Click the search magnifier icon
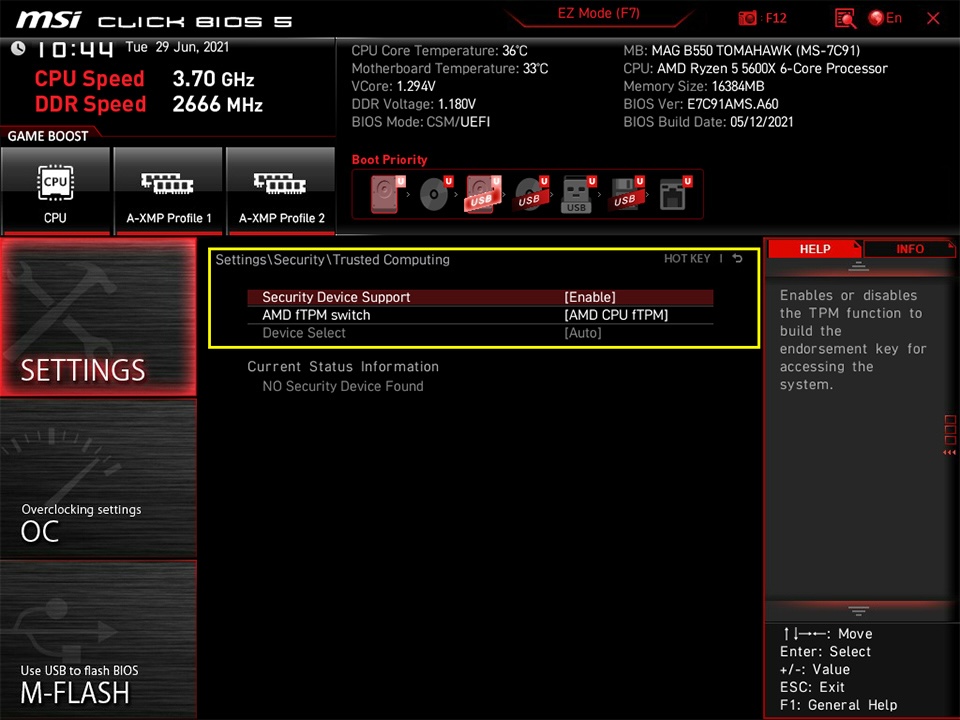The image size is (960, 720). coord(845,17)
